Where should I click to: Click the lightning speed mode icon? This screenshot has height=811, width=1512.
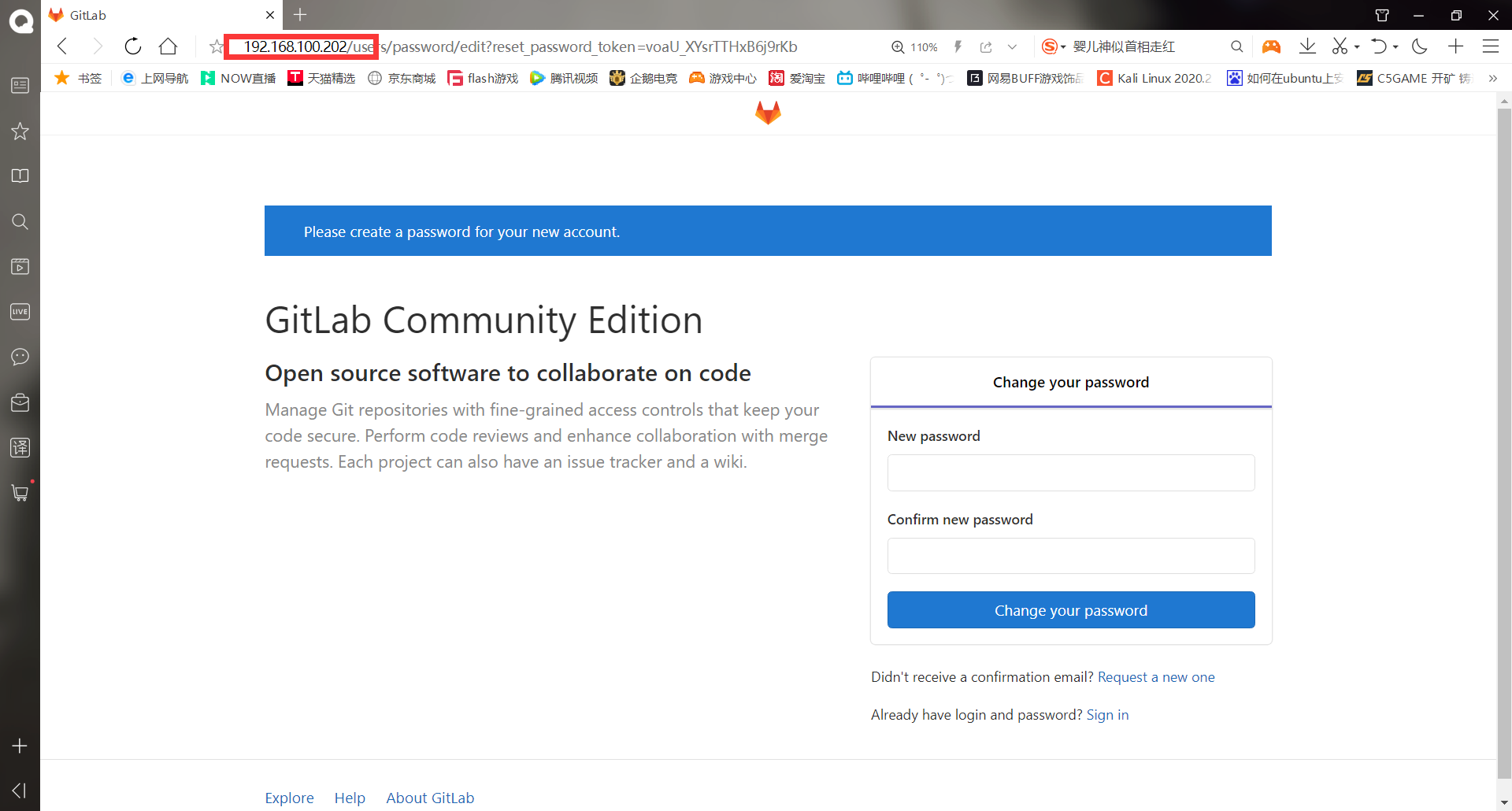click(x=958, y=46)
